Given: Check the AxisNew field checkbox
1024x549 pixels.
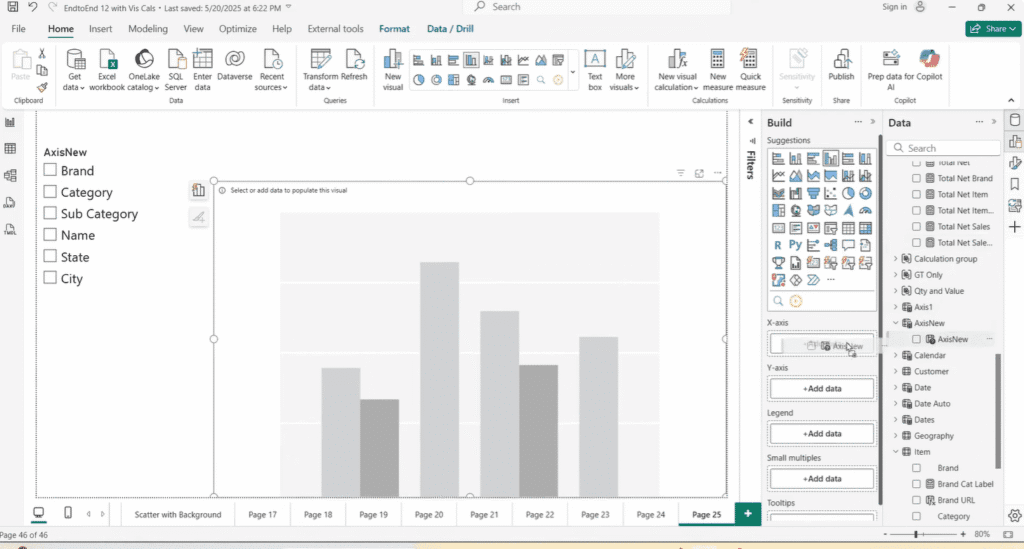Looking at the screenshot, I should click(916, 339).
